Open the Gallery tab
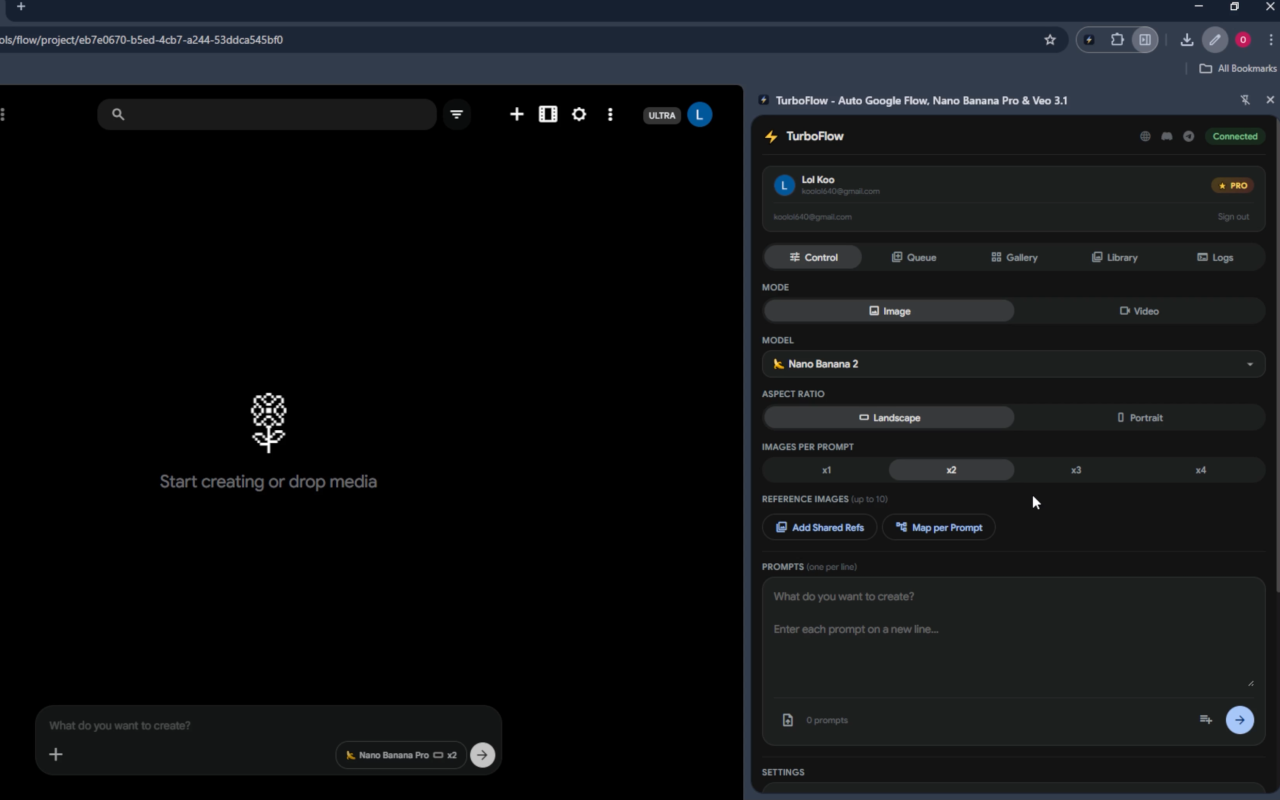 click(1013, 257)
